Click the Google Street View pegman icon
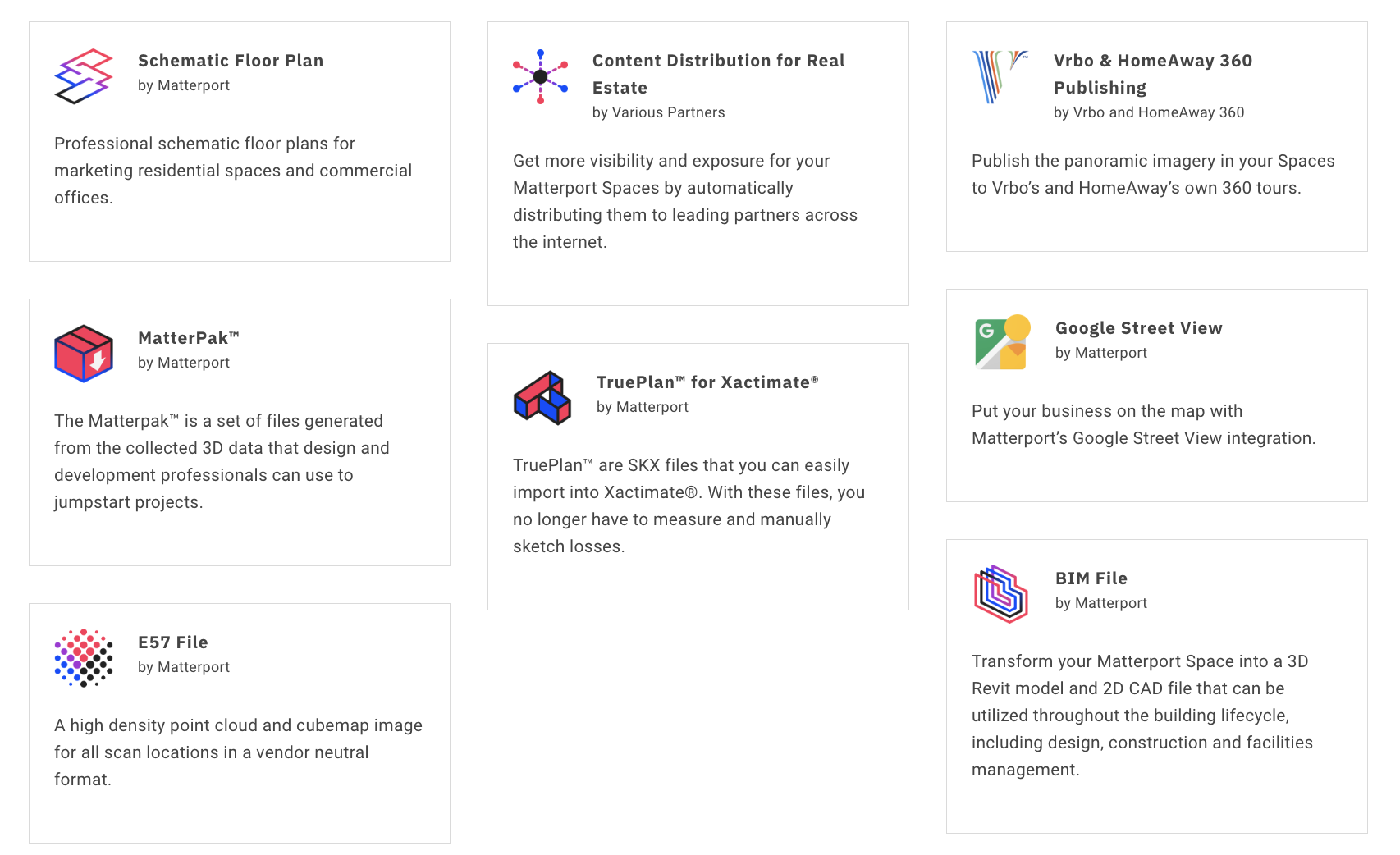Image resolution: width=1400 pixels, height=855 pixels. coord(1002,342)
